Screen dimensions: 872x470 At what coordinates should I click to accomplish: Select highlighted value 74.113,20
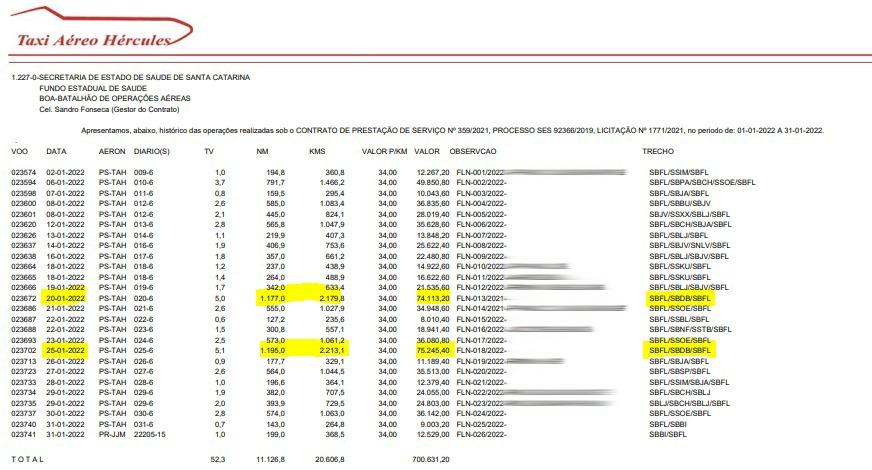click(433, 298)
